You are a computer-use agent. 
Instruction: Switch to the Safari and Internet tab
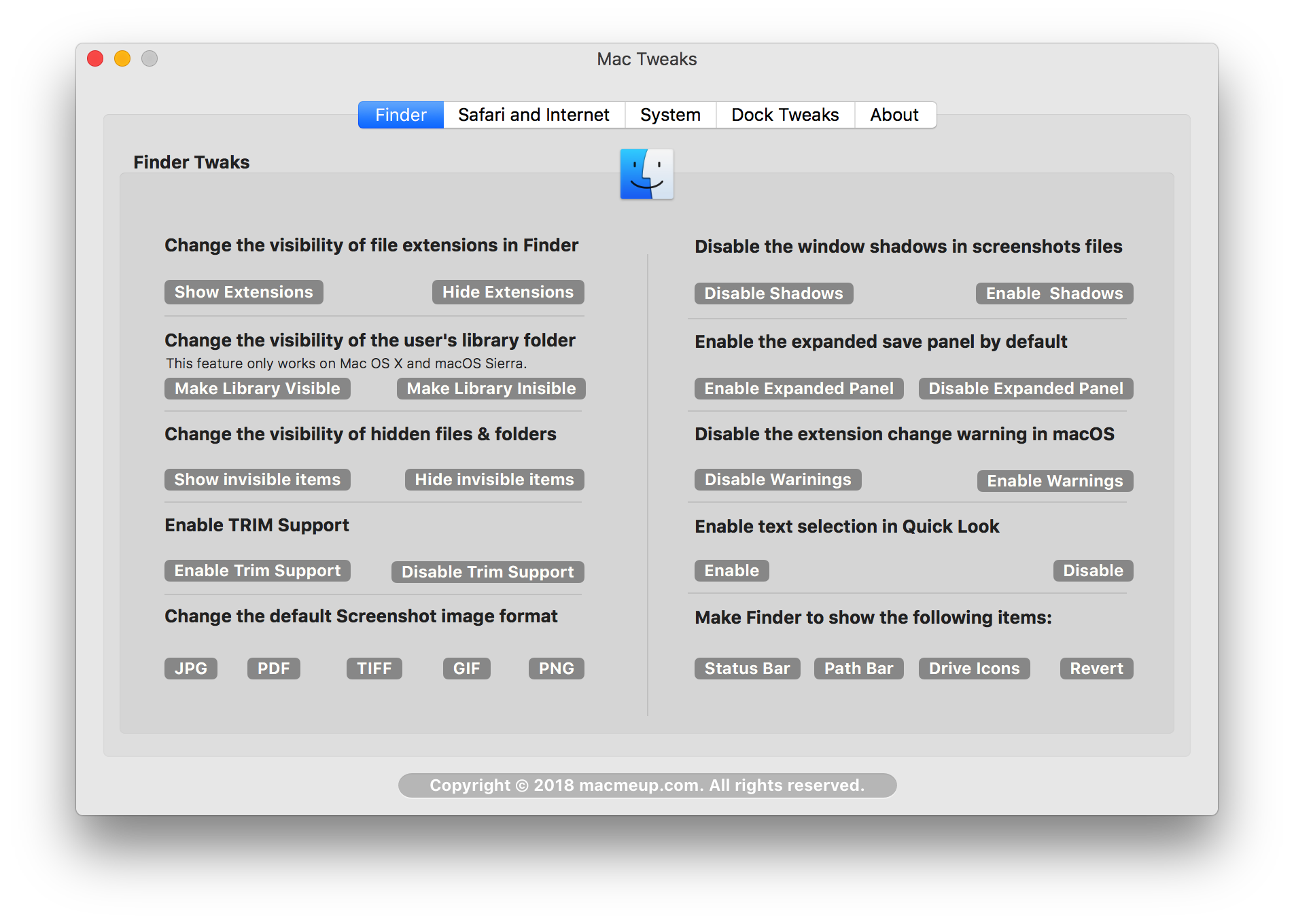[x=534, y=115]
